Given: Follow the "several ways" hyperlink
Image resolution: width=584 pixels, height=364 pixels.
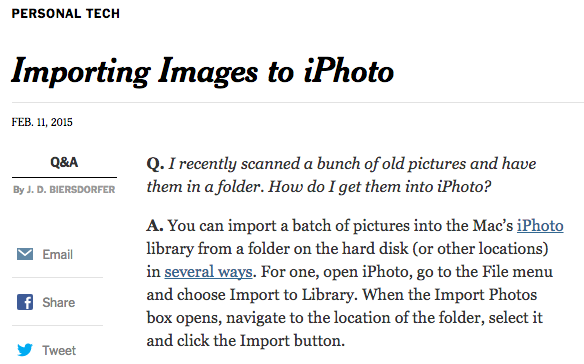Looking at the screenshot, I should [209, 272].
